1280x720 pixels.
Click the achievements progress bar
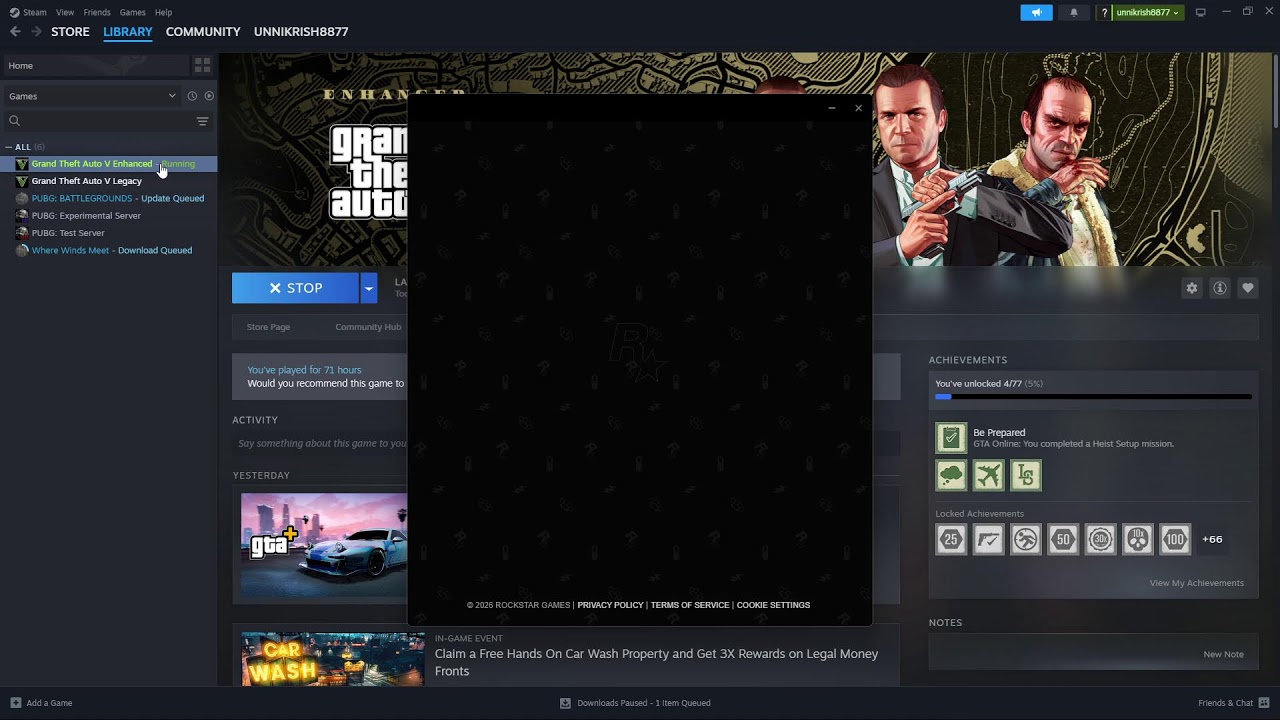tap(1093, 397)
